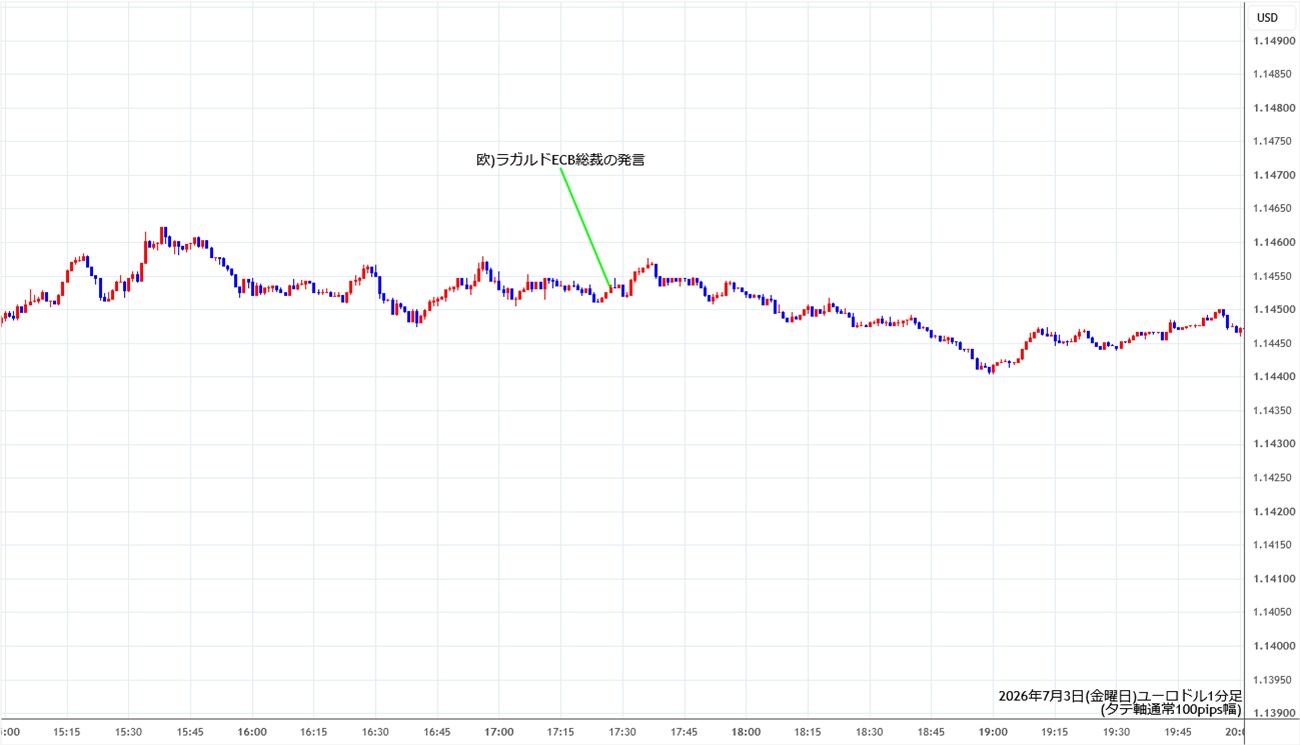Screen dimensions: 1300x745
Task: Click the 17:15 time axis label
Action: click(561, 732)
